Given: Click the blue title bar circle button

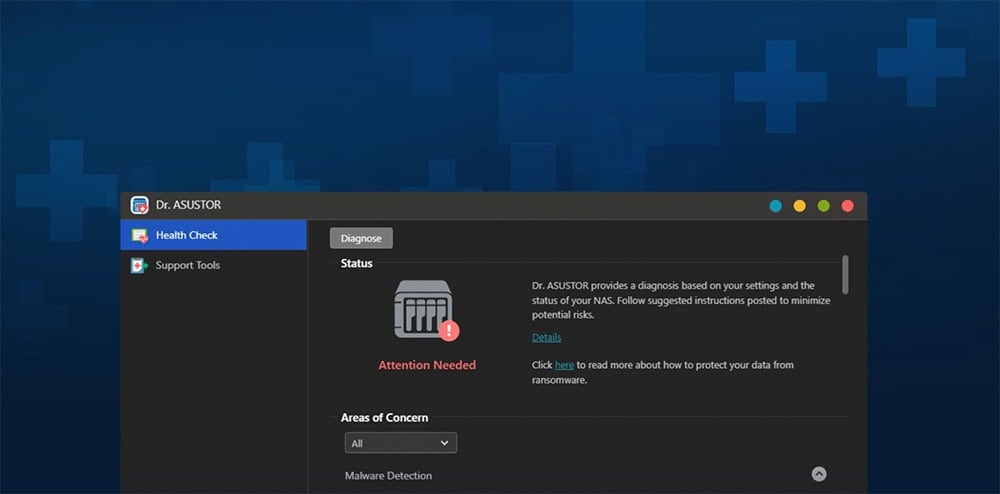Looking at the screenshot, I should [776, 206].
